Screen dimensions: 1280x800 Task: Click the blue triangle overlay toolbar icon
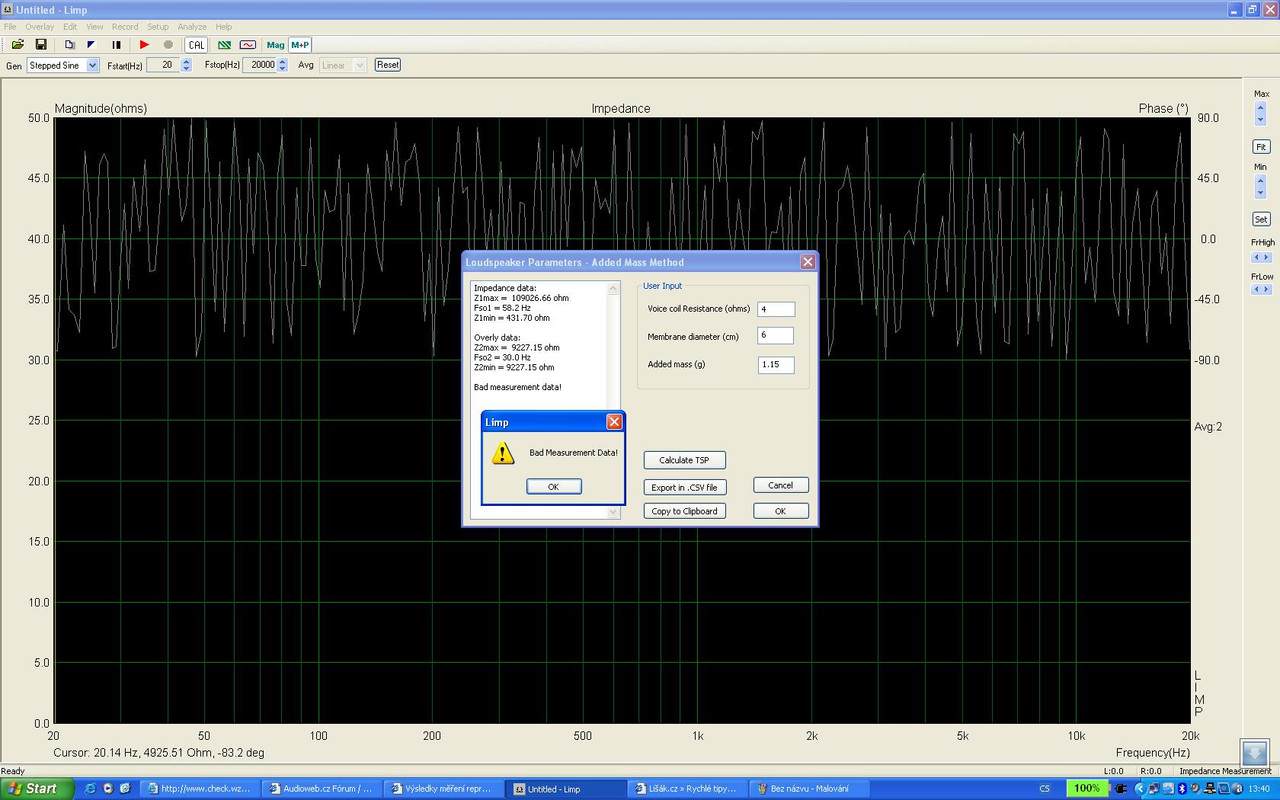[92, 45]
